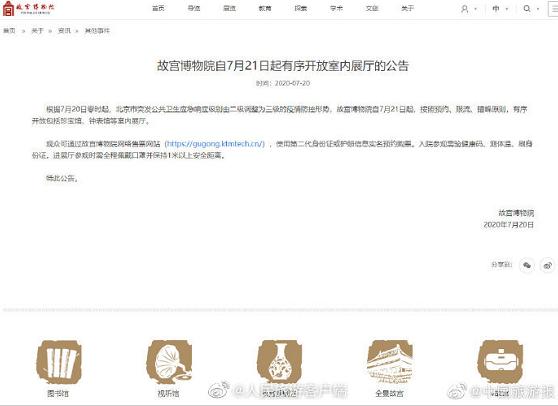This screenshot has width=558, height=406.
Task: Click the 分享到 share label
Action: [501, 264]
